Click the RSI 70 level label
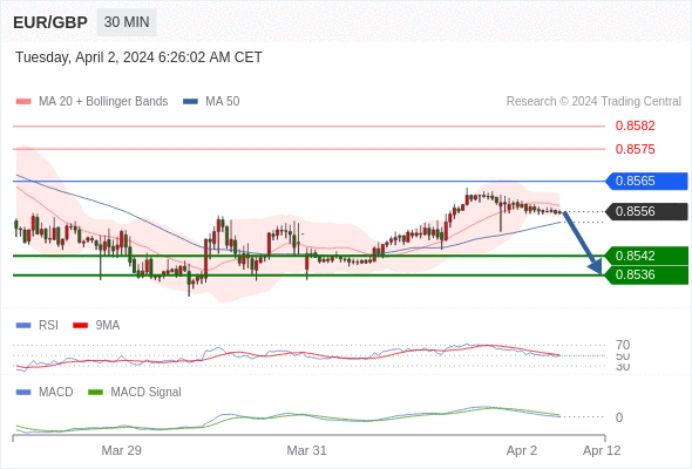 click(623, 345)
